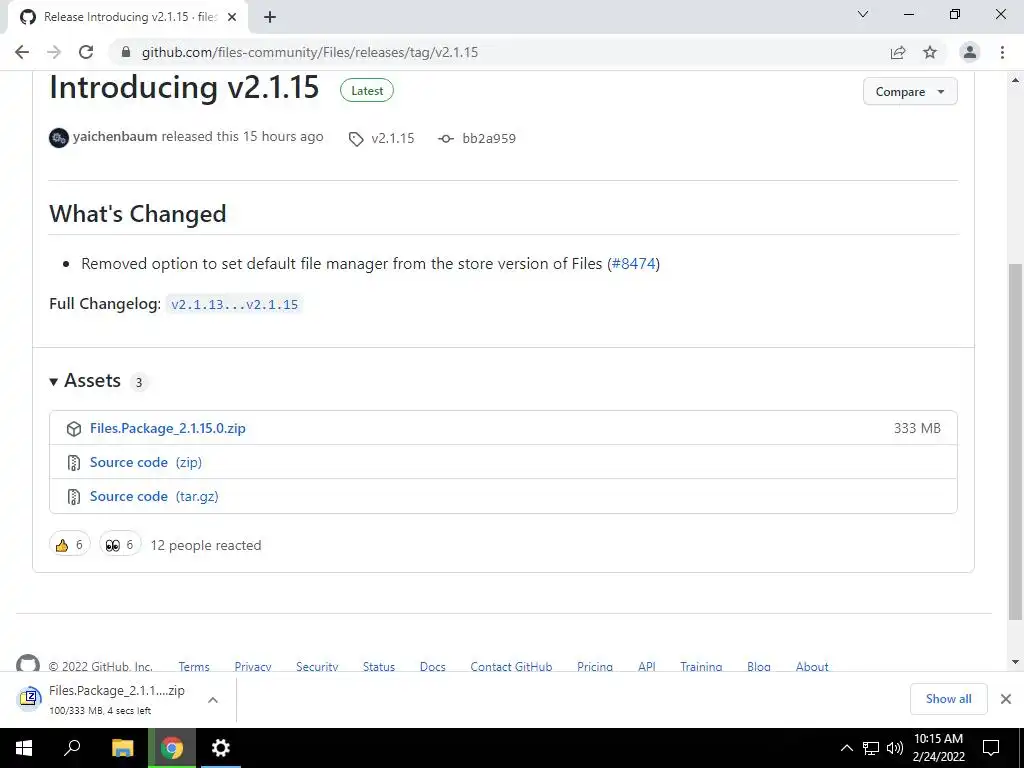Open Windows taskbar search
The width and height of the screenshot is (1024, 768).
click(x=72, y=748)
